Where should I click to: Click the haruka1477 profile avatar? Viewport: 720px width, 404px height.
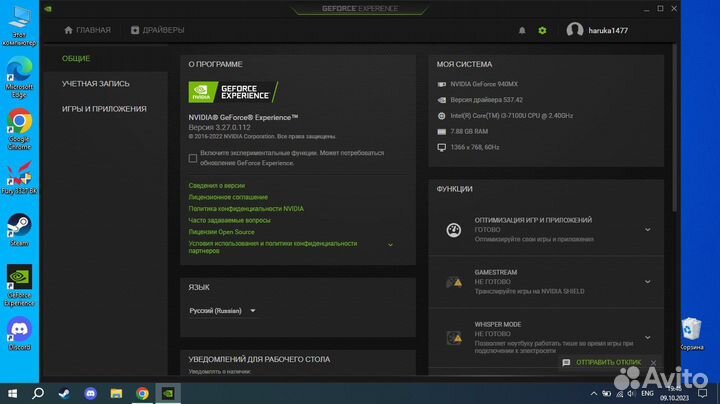click(x=574, y=30)
